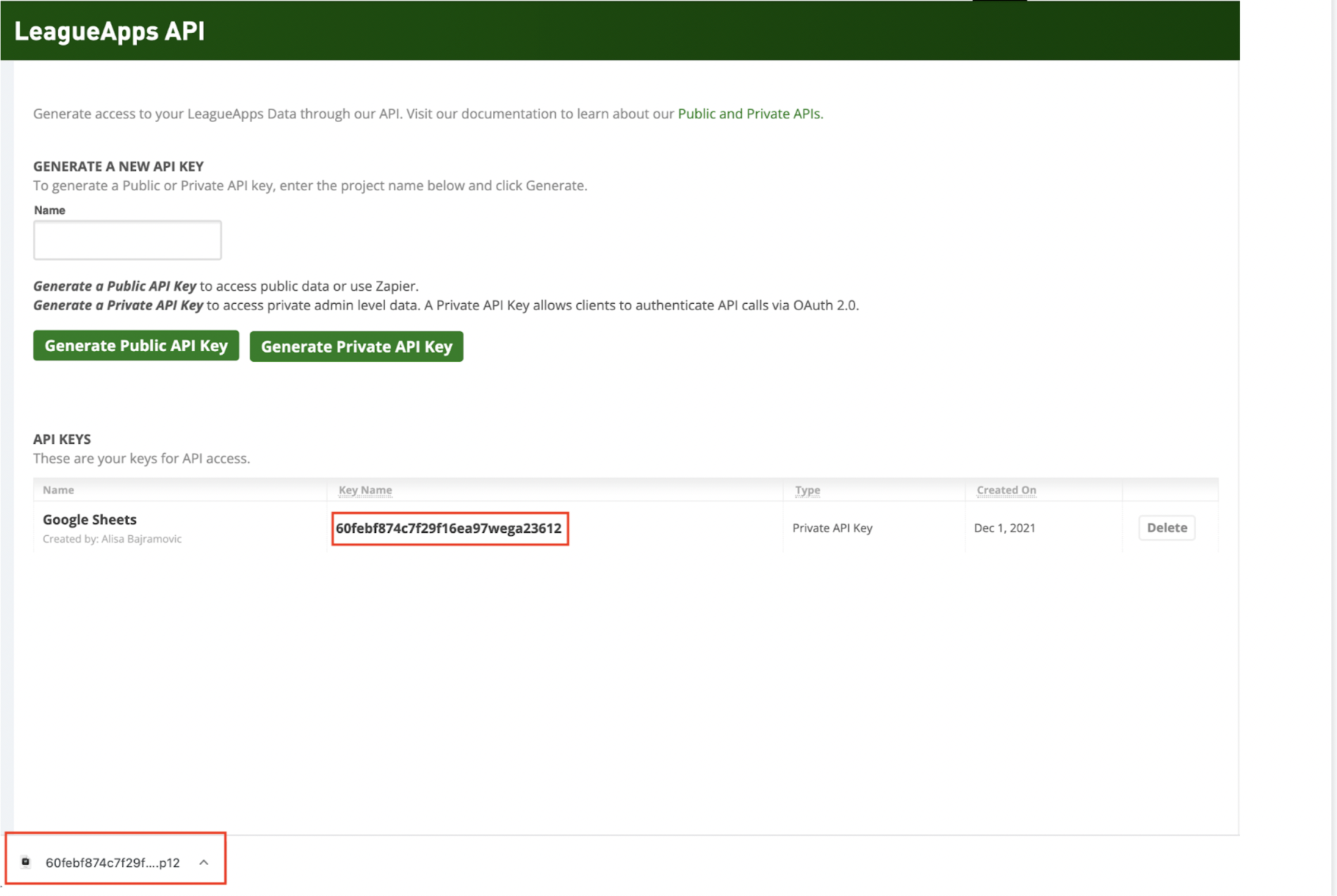
Task: Click the Private API Key type label
Action: 832,528
